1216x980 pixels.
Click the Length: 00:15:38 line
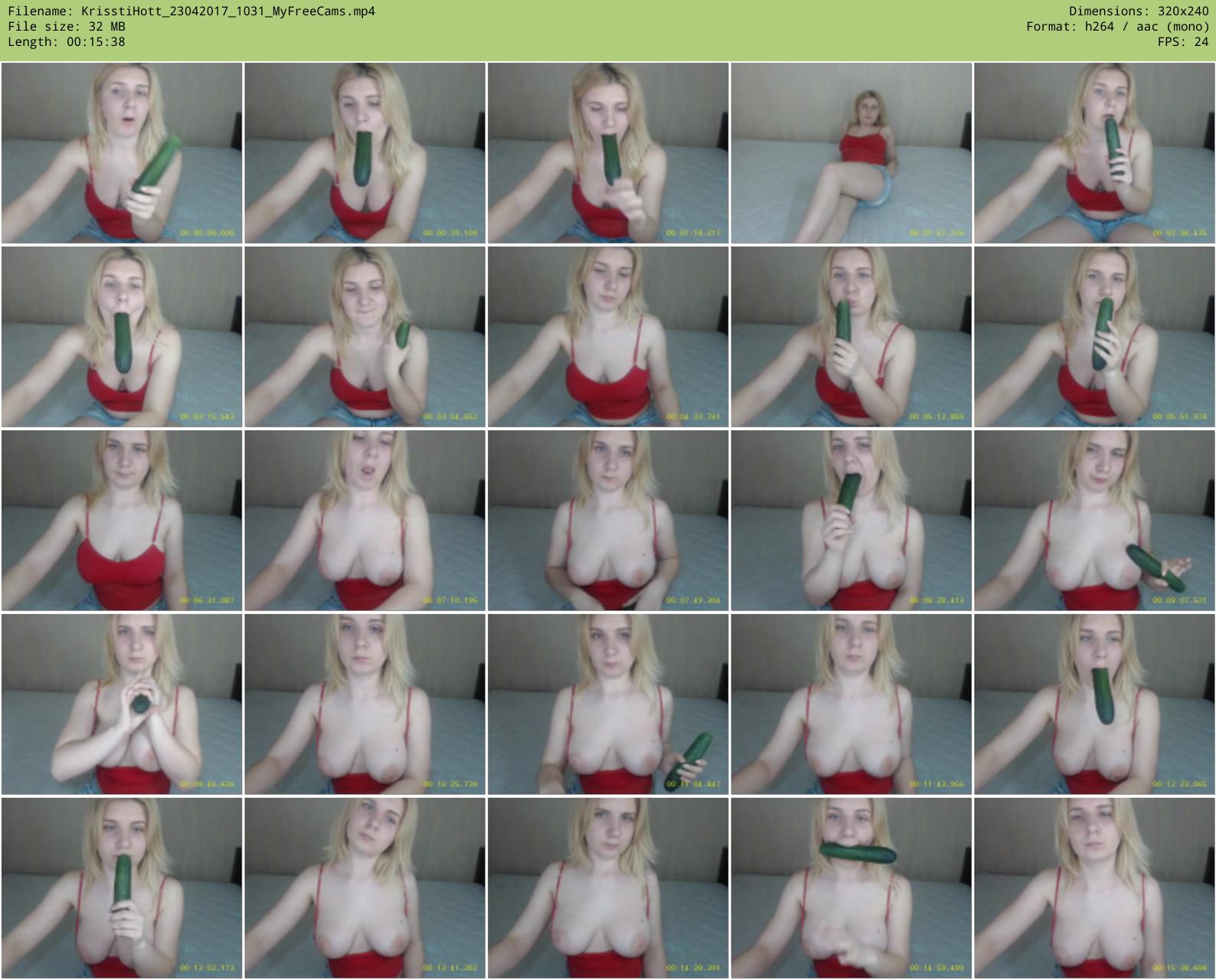pos(67,42)
